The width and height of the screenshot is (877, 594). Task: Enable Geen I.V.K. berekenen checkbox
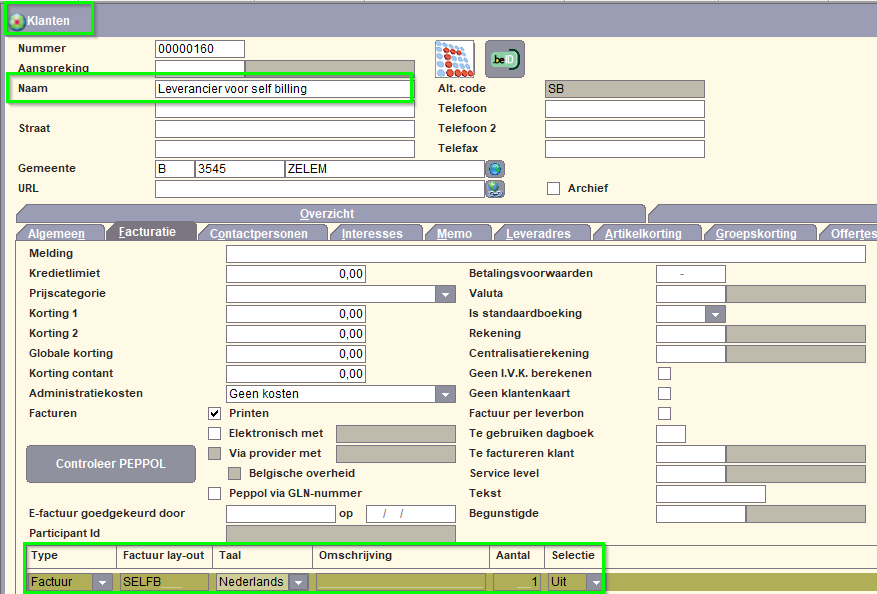664,373
